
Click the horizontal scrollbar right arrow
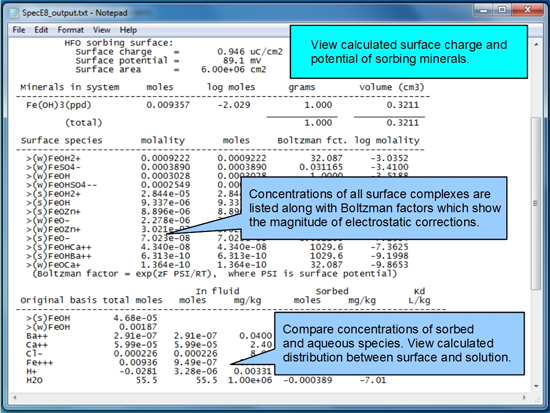(x=524, y=398)
